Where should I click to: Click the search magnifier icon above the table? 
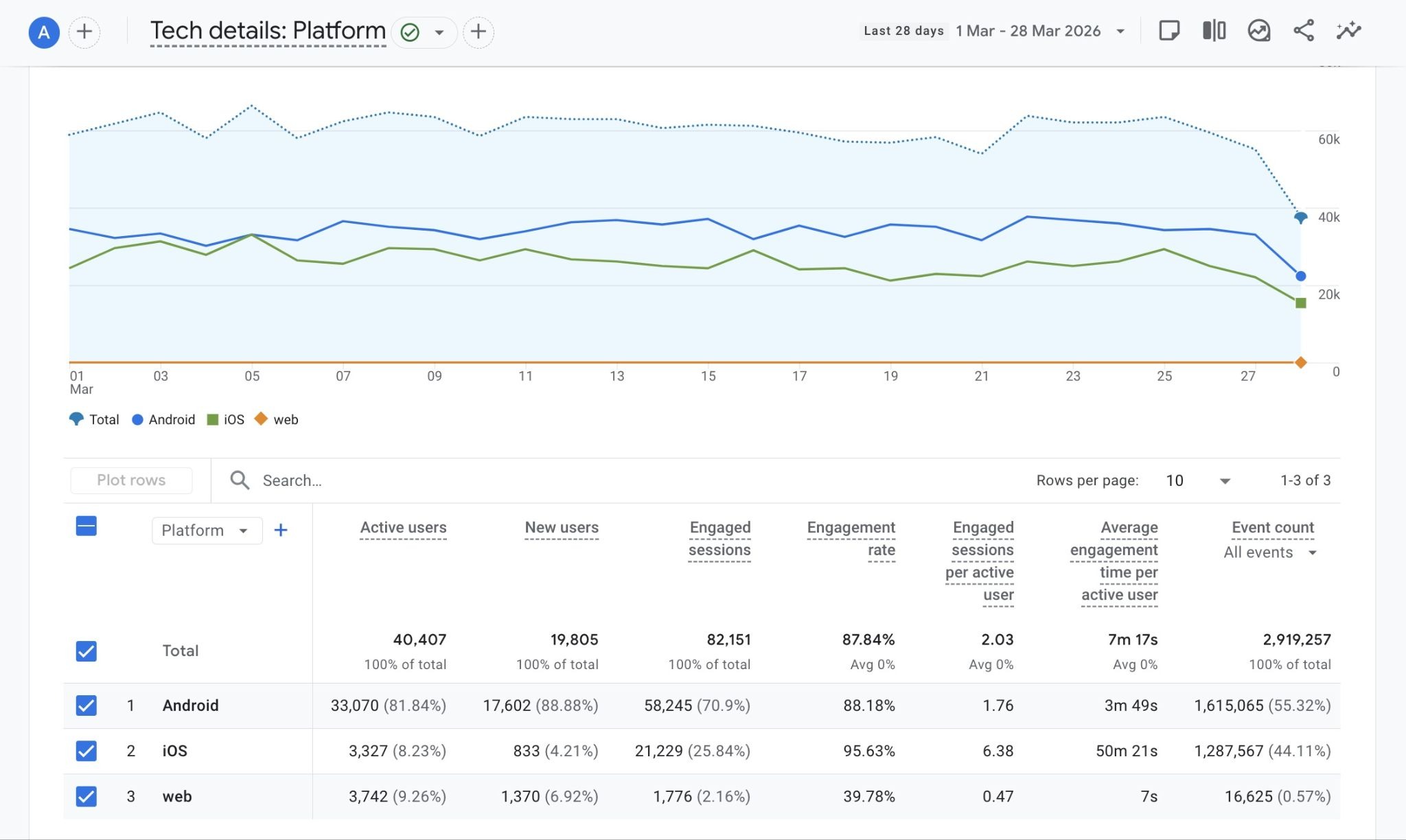coord(240,480)
